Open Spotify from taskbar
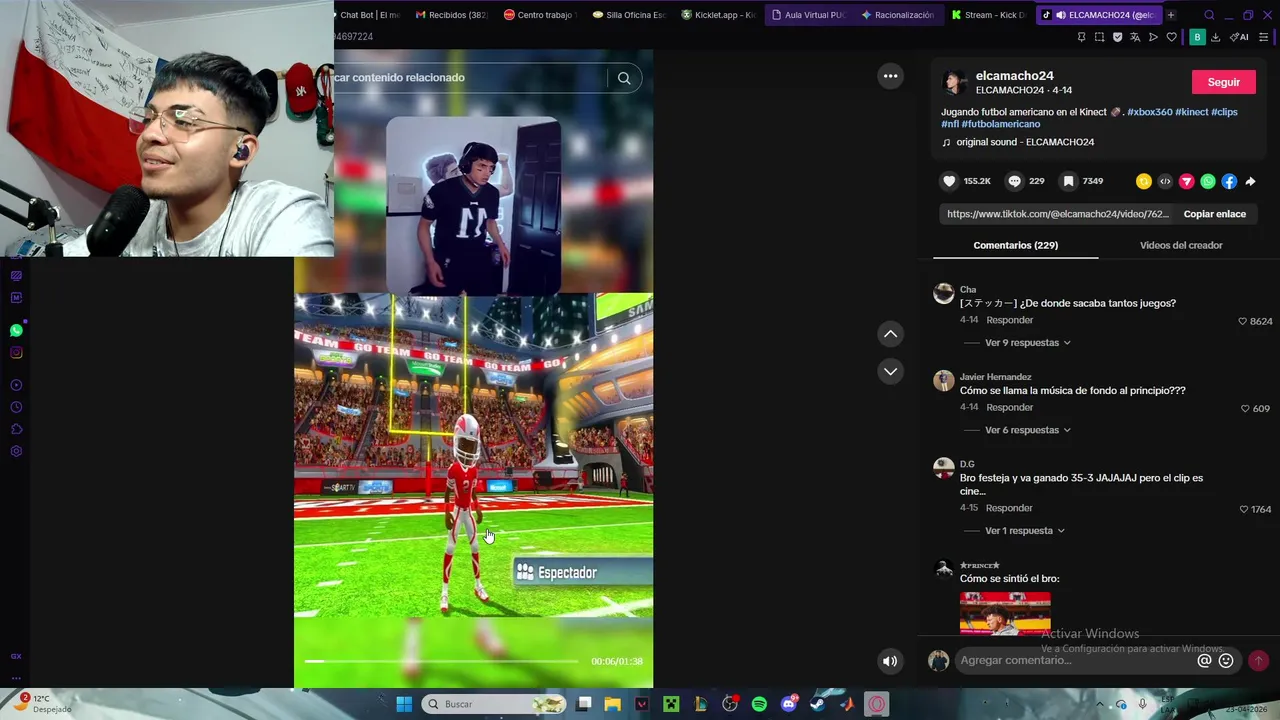This screenshot has width=1280, height=720. pyautogui.click(x=759, y=704)
